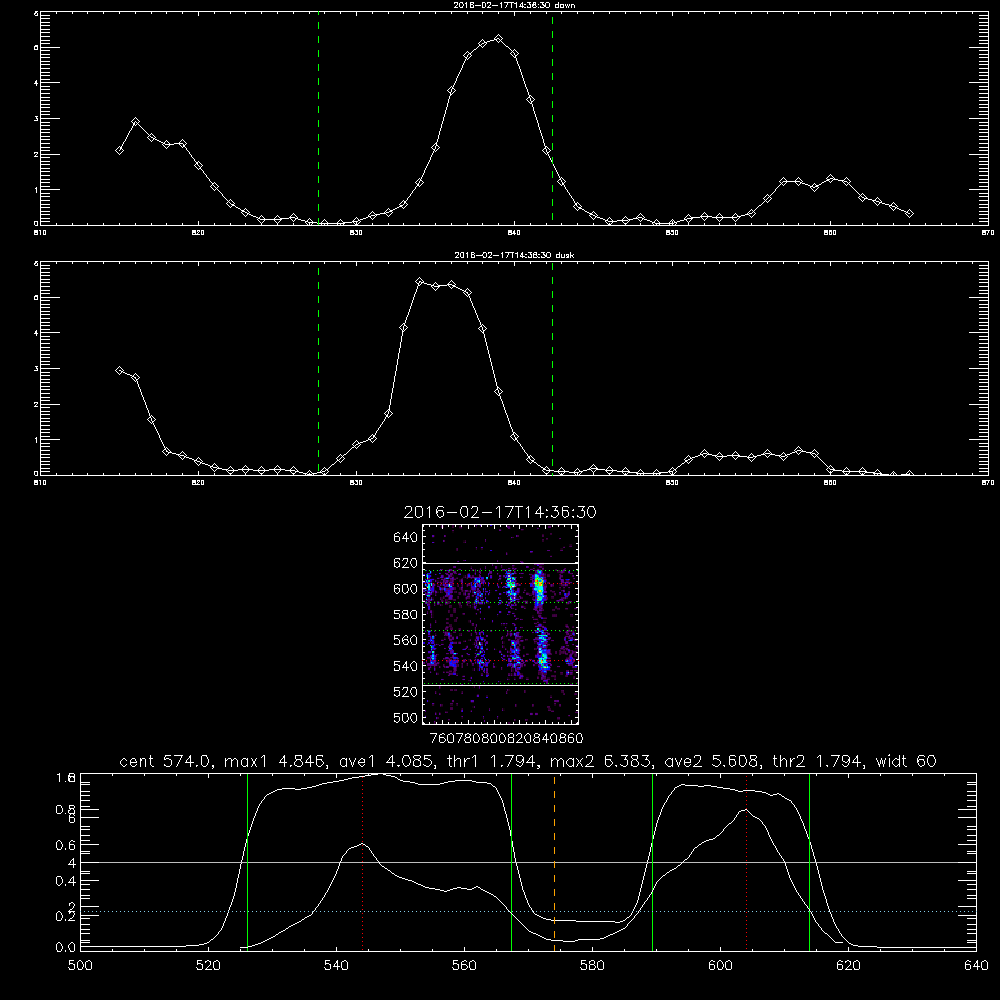Screen dimensions: 1000x1000
Task: Click dawn plot's green dashed line near 842
Action: pyautogui.click(x=552, y=118)
